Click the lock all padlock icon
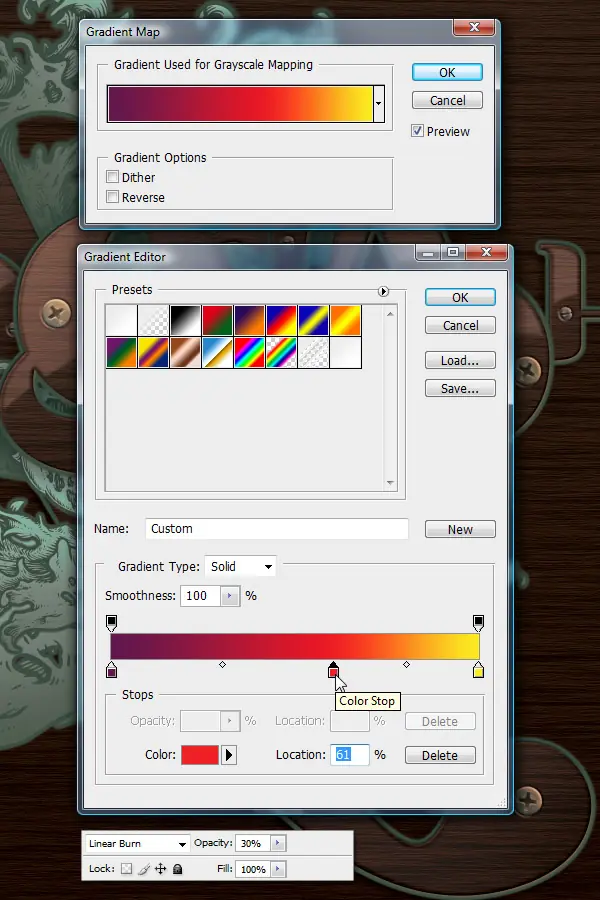Viewport: 600px width, 900px height. click(177, 868)
